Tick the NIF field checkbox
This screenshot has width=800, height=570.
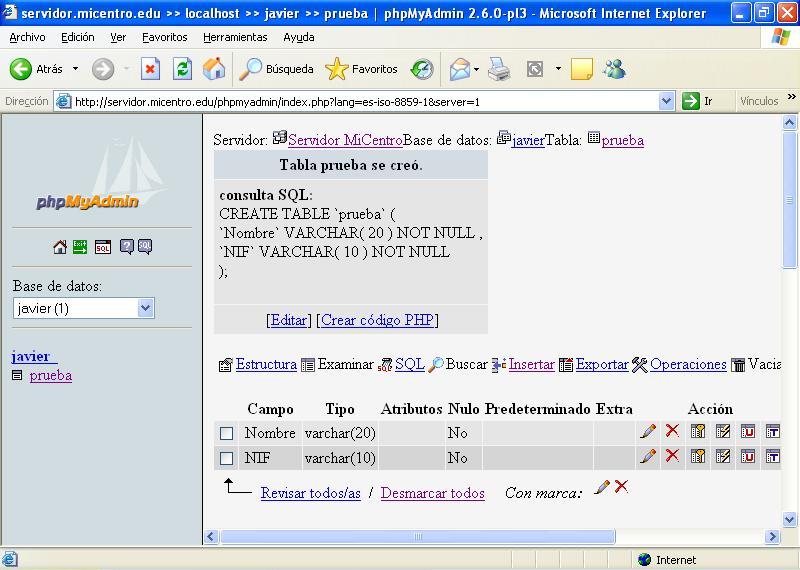click(226, 459)
